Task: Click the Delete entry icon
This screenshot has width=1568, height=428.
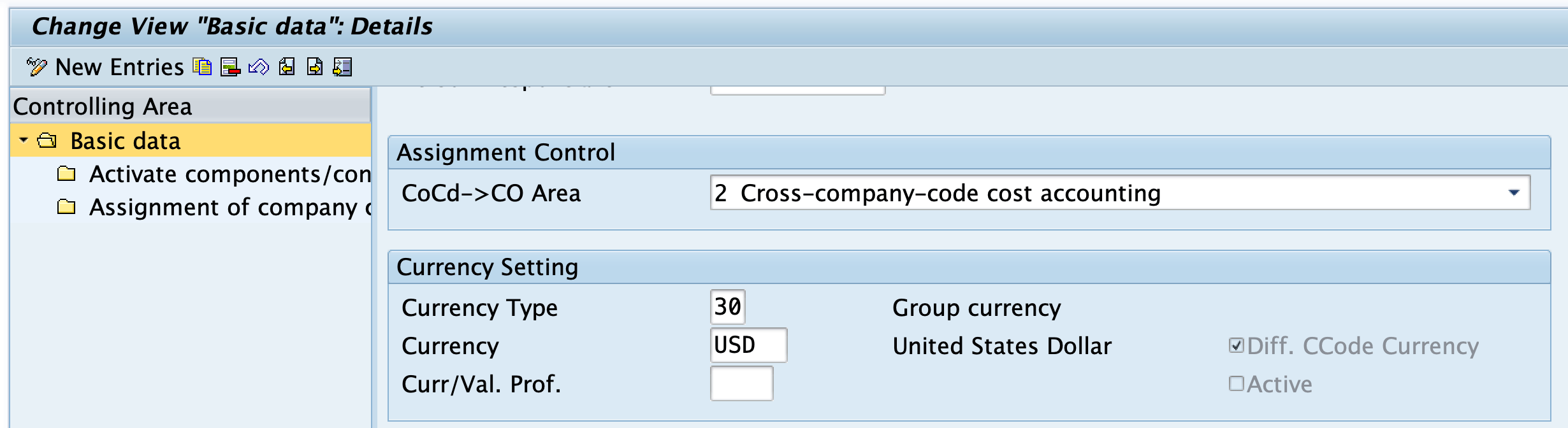Action: 230,66
